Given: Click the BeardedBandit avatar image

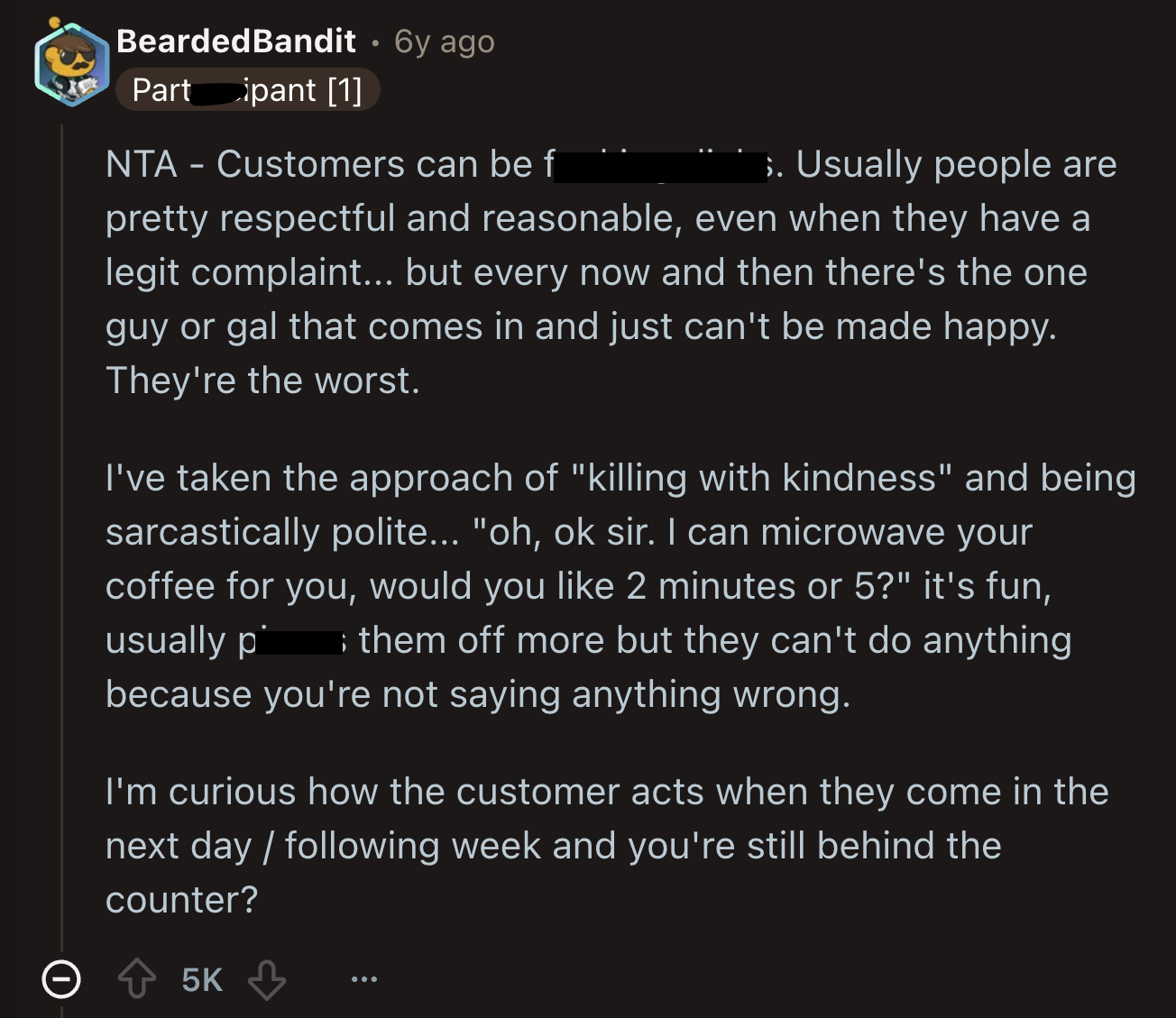Looking at the screenshot, I should 72,63.
